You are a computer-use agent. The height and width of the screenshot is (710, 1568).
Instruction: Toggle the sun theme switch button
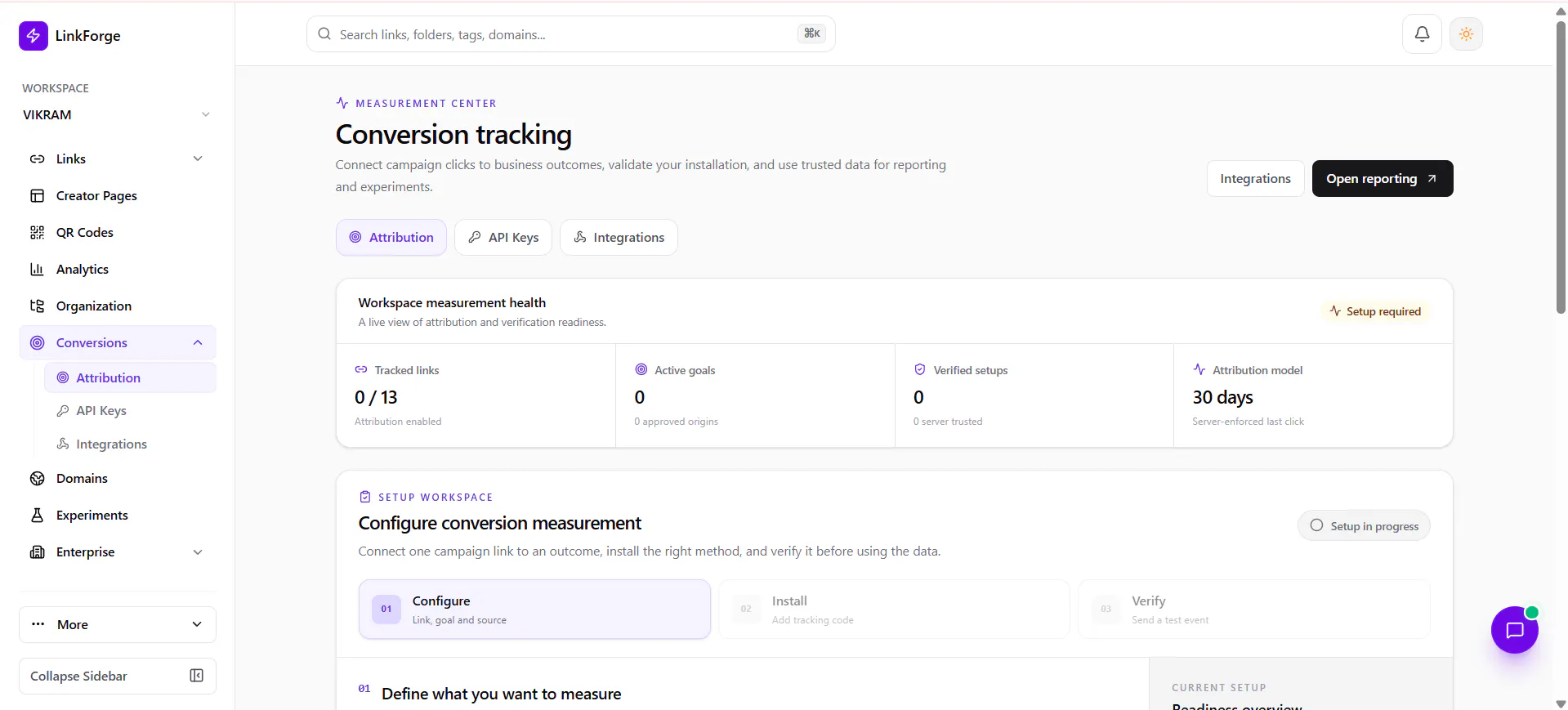[1466, 34]
